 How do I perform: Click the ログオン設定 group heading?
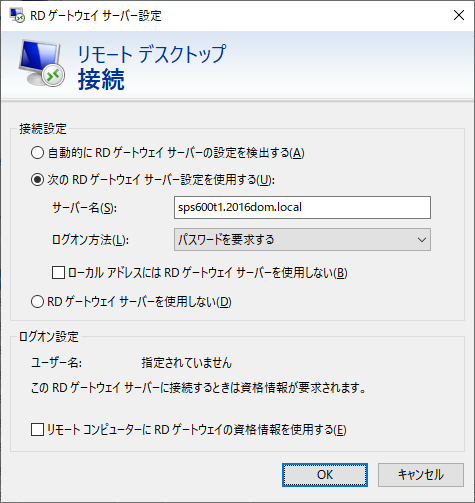tap(49, 337)
